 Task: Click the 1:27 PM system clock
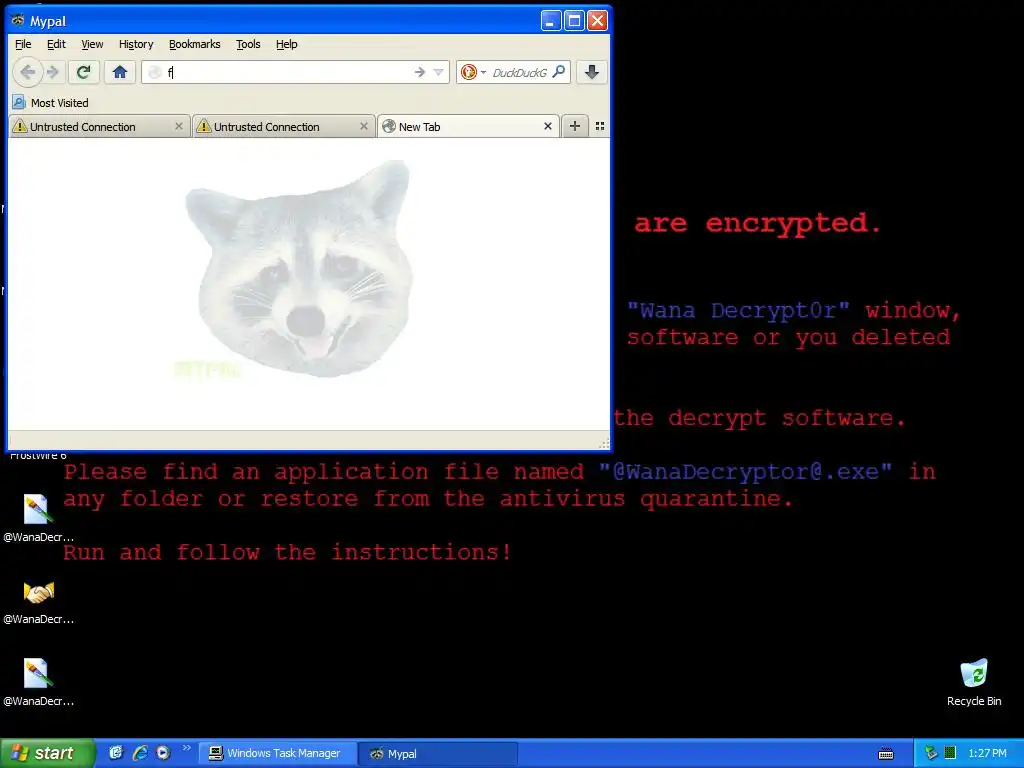[987, 754]
